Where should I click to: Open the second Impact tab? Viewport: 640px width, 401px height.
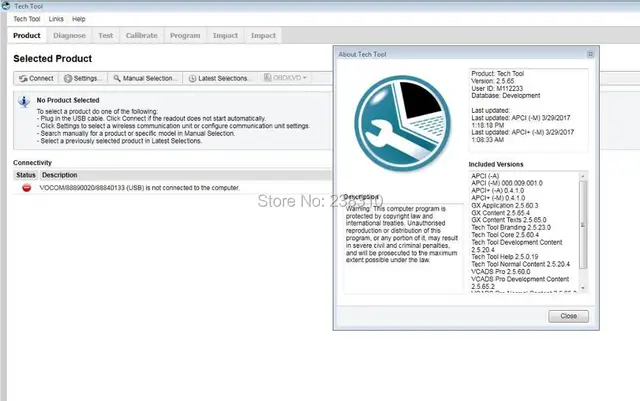coord(263,36)
